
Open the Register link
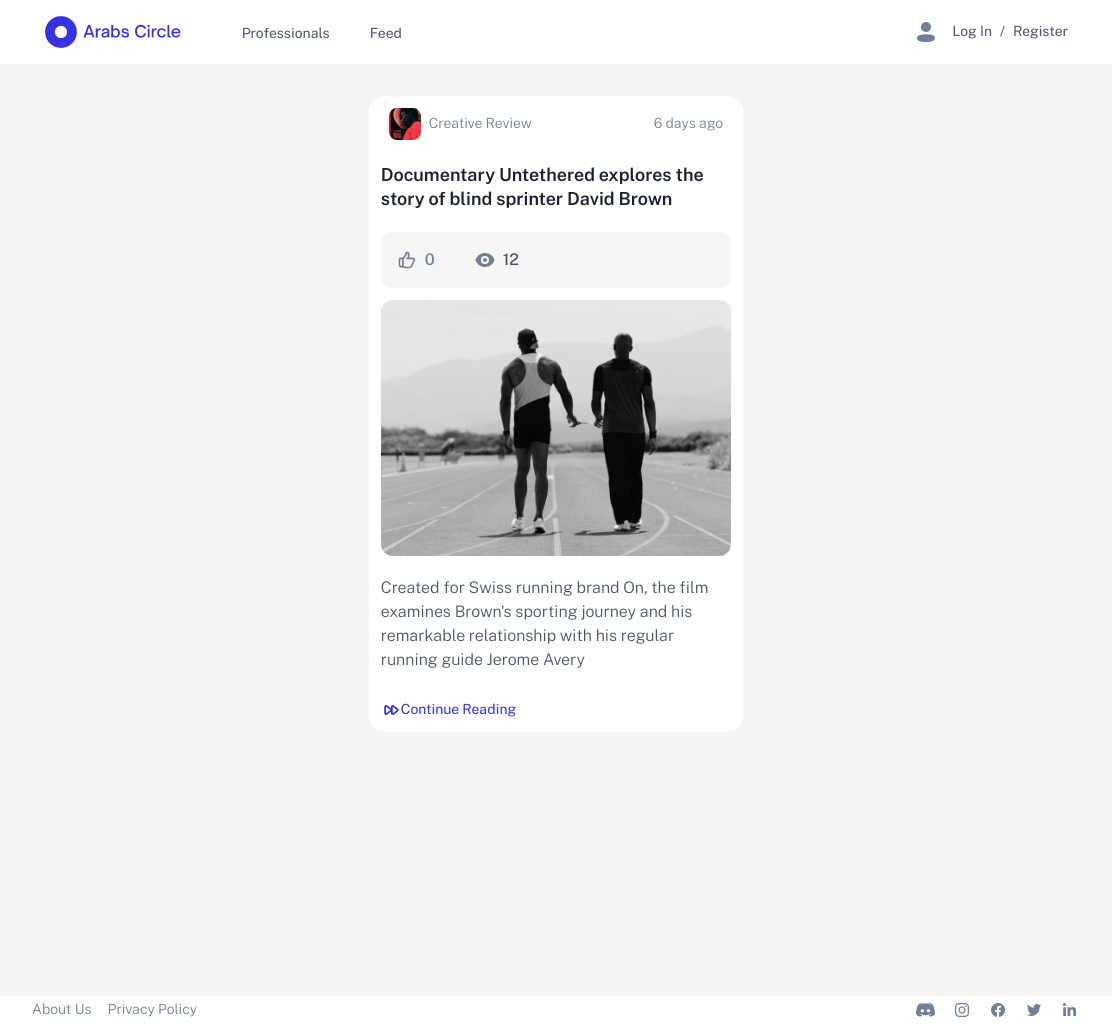pos(1040,31)
